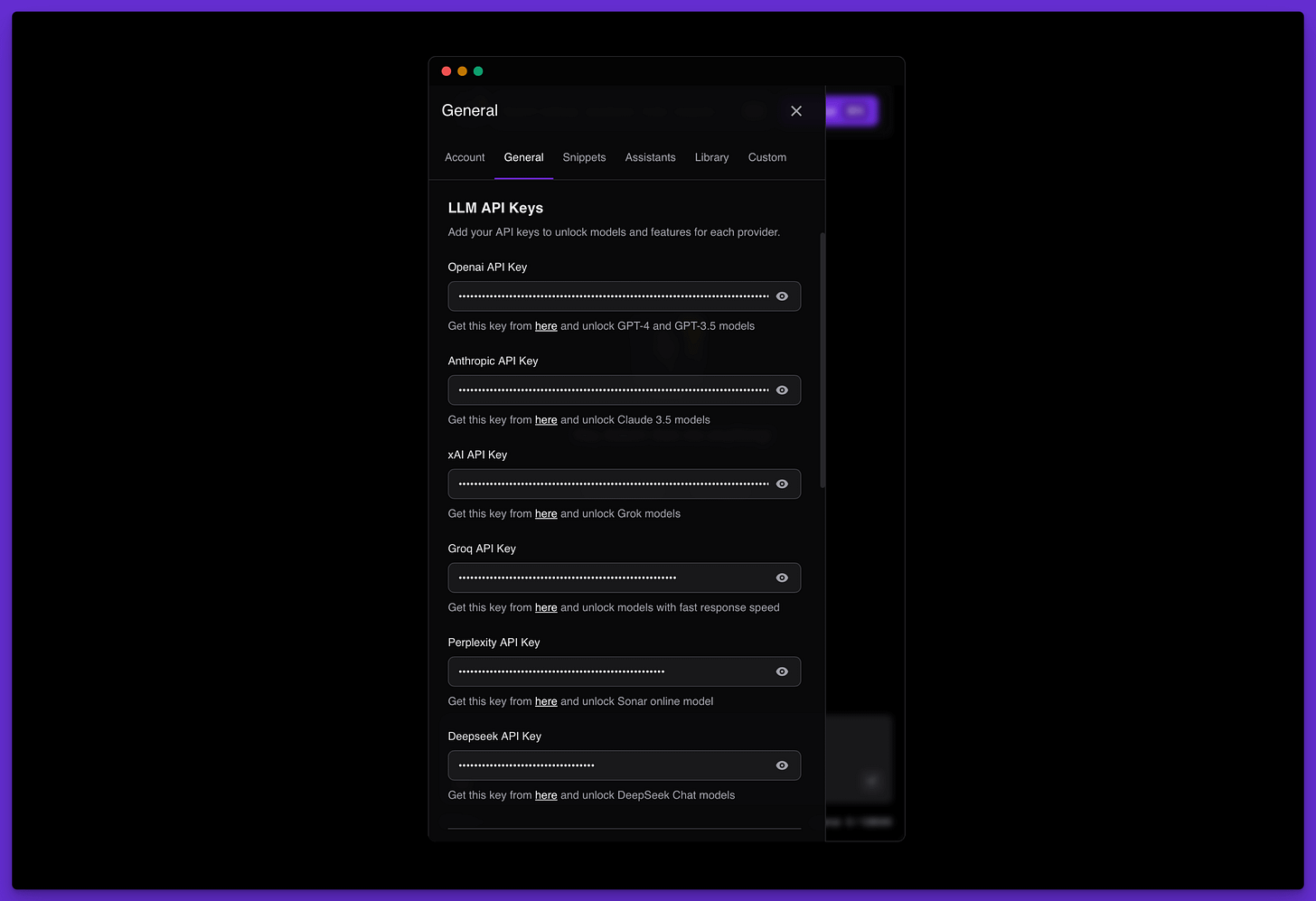The width and height of the screenshot is (1316, 901).
Task: Click the green maximize window dot
Action: 478,71
